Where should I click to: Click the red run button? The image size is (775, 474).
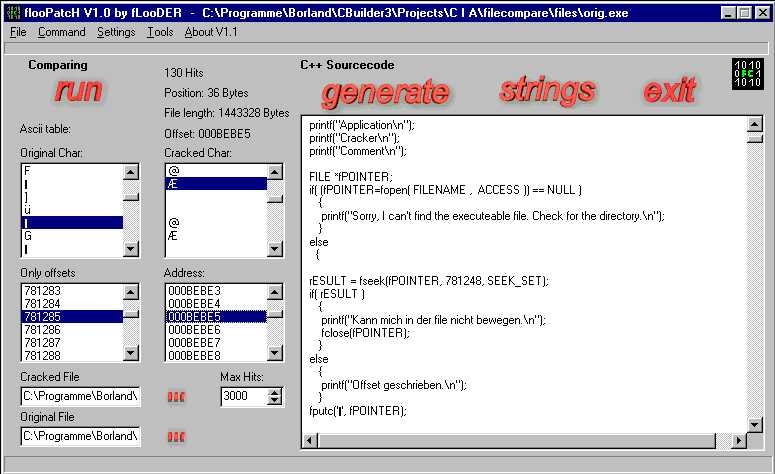tap(79, 91)
